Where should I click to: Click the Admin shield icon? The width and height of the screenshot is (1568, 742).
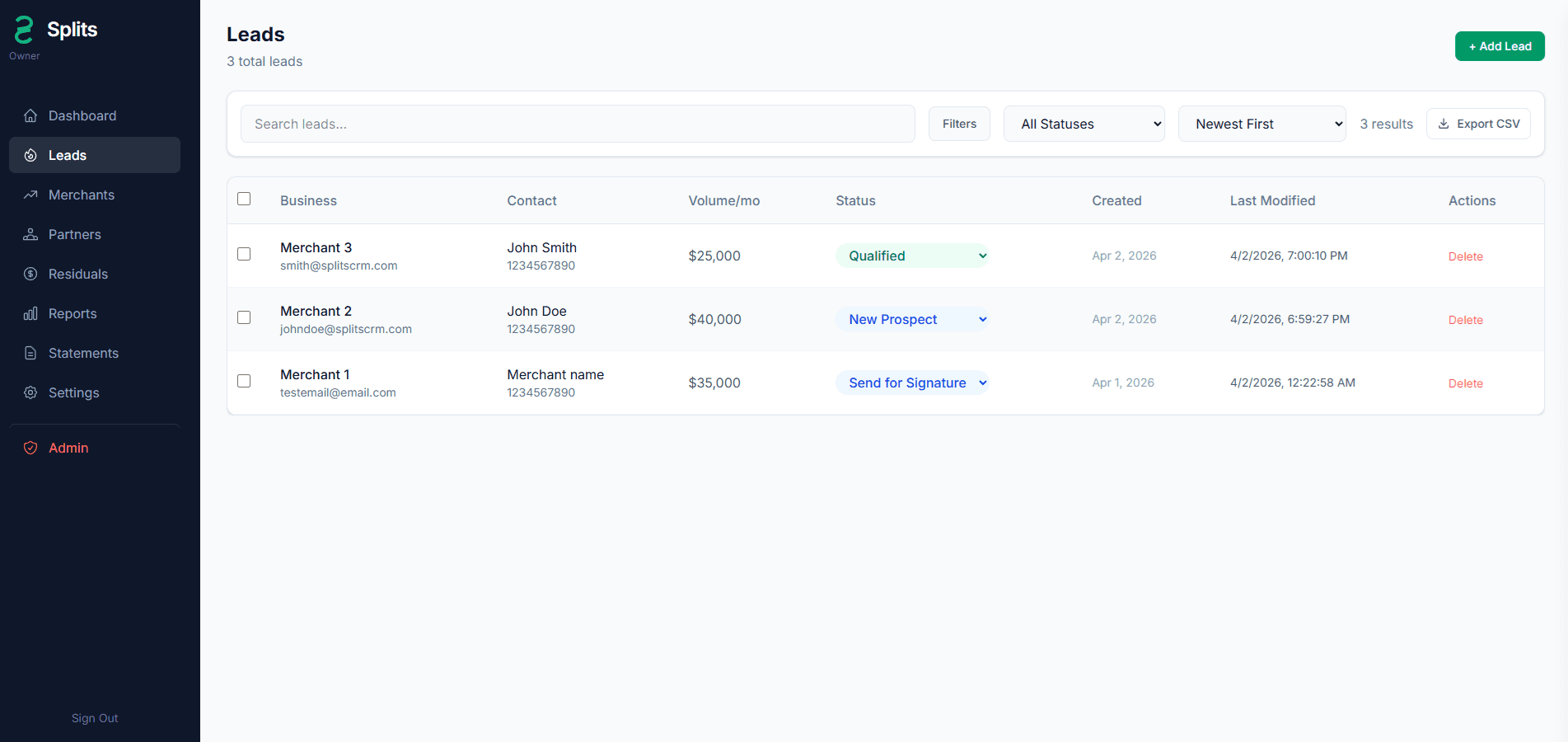(x=30, y=448)
